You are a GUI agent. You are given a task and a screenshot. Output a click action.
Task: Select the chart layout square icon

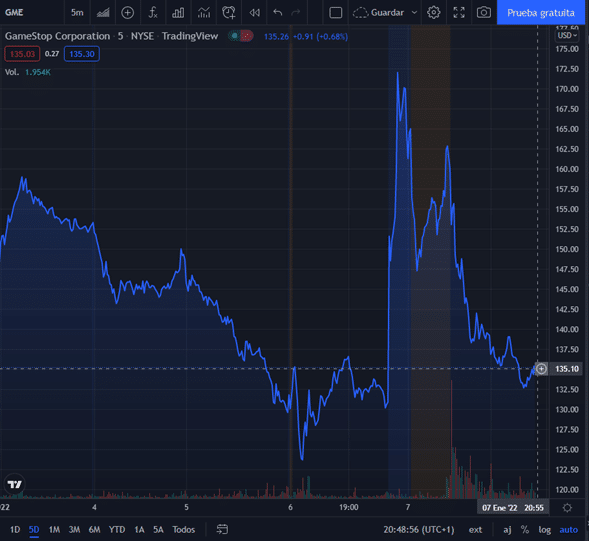[335, 12]
